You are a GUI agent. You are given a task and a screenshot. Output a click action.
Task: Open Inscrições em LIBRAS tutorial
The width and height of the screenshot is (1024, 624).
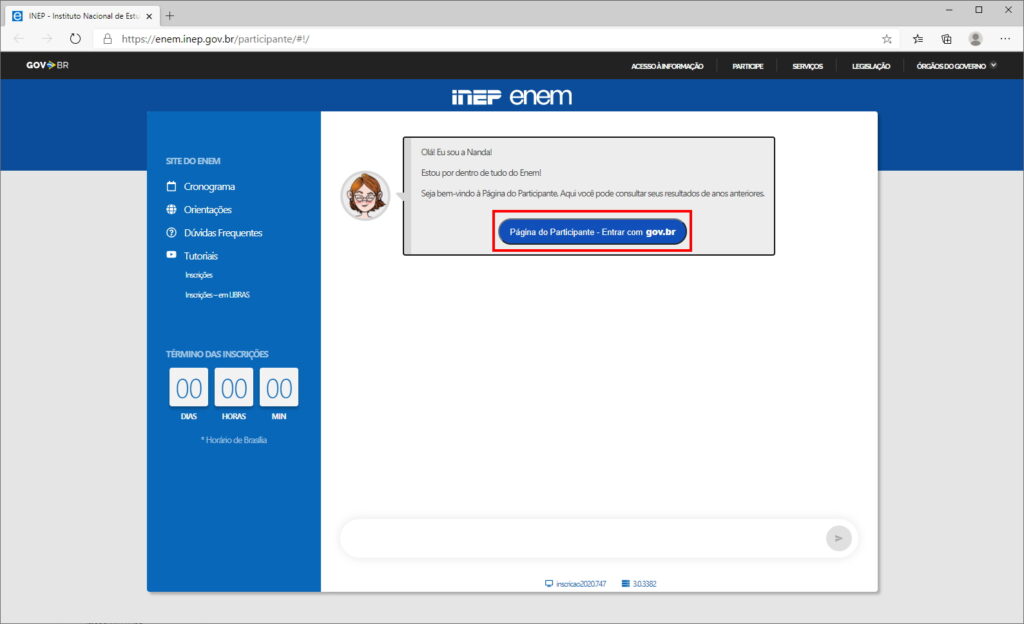[x=217, y=295]
